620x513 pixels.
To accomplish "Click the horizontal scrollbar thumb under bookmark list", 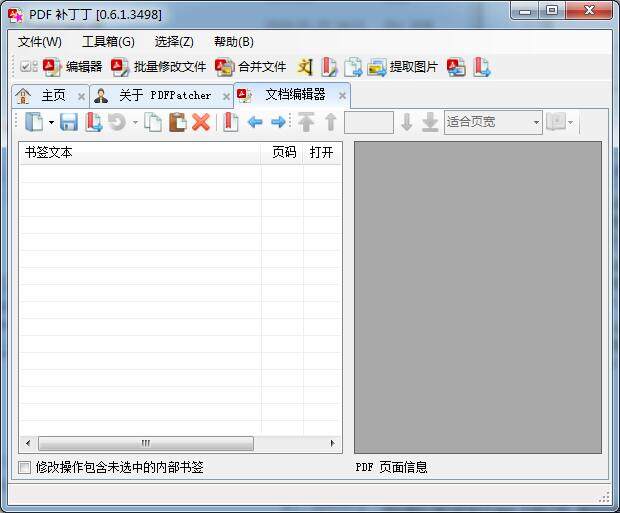I will [x=146, y=443].
